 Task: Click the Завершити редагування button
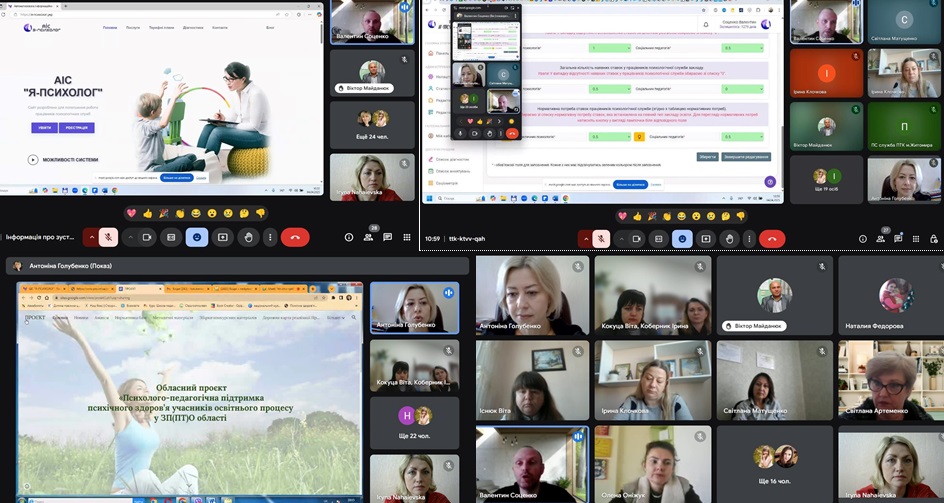point(747,156)
